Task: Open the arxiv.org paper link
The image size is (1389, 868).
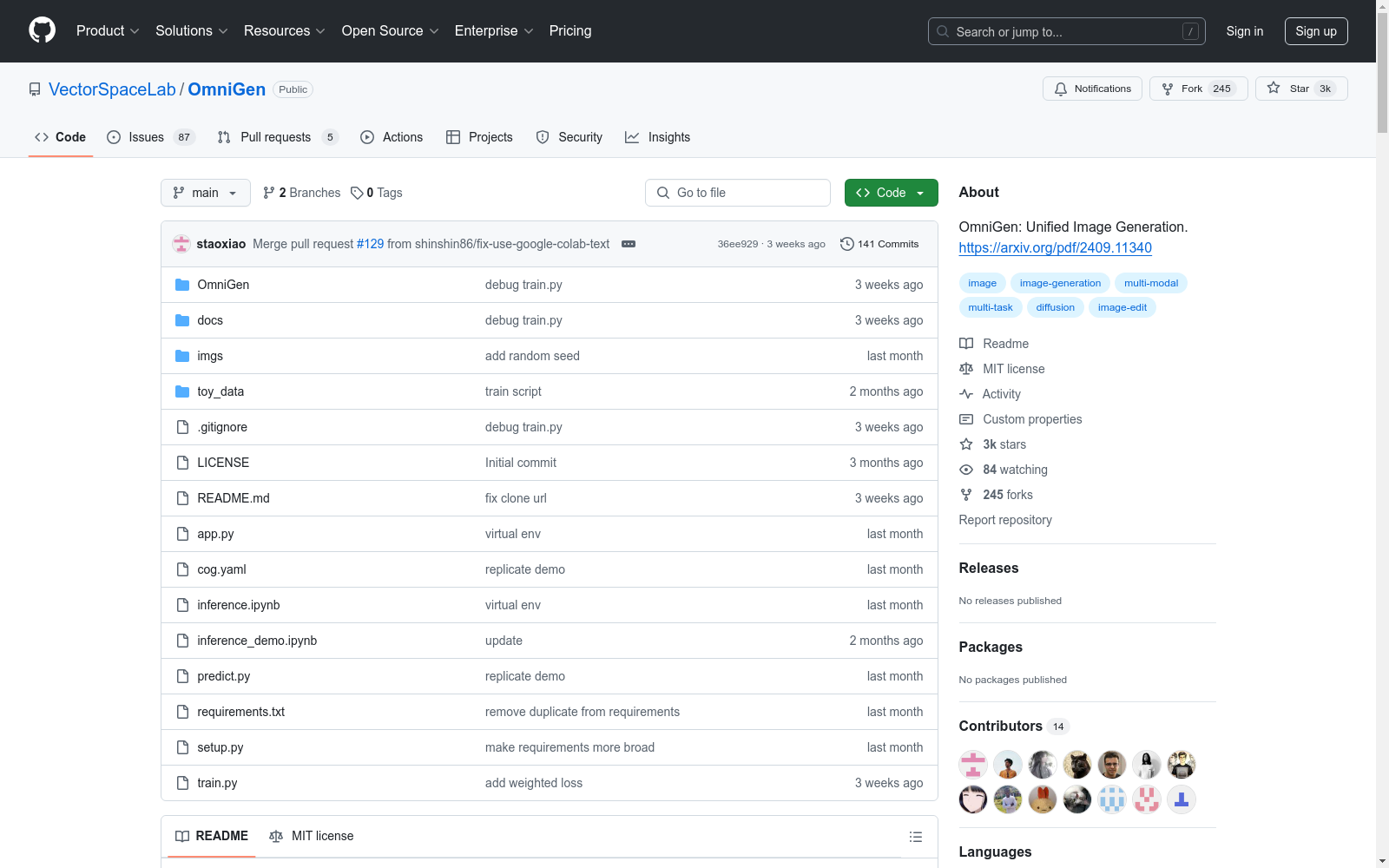Action: click(x=1055, y=247)
